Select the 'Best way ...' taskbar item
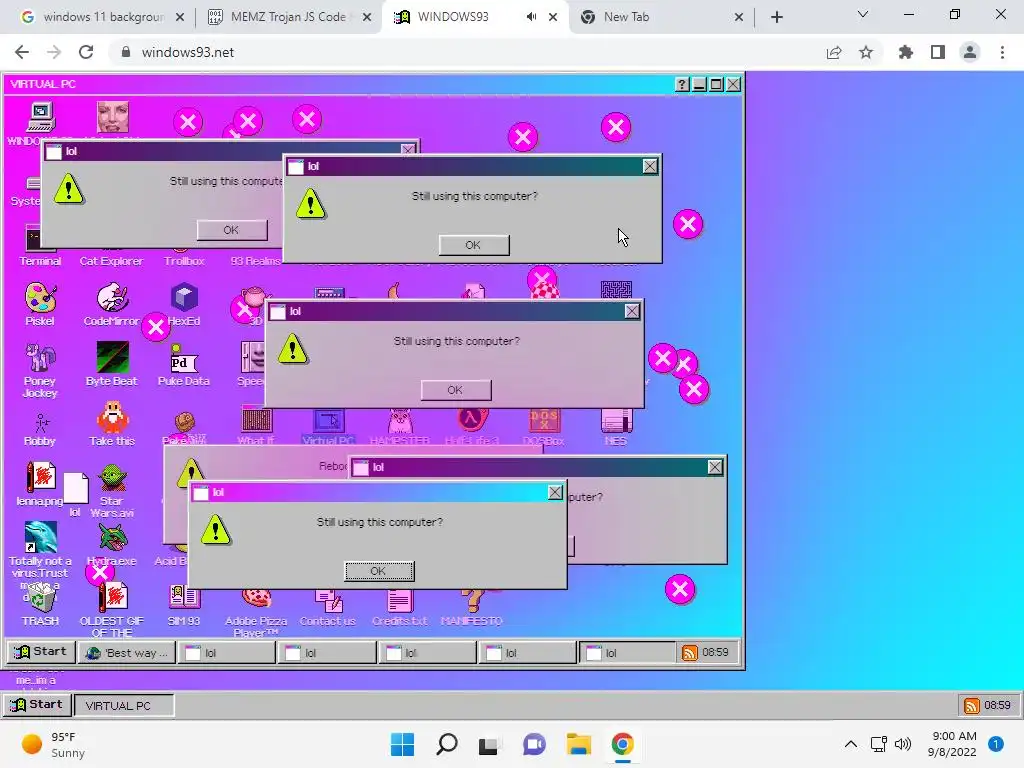Image resolution: width=1024 pixels, height=768 pixels. coord(127,652)
